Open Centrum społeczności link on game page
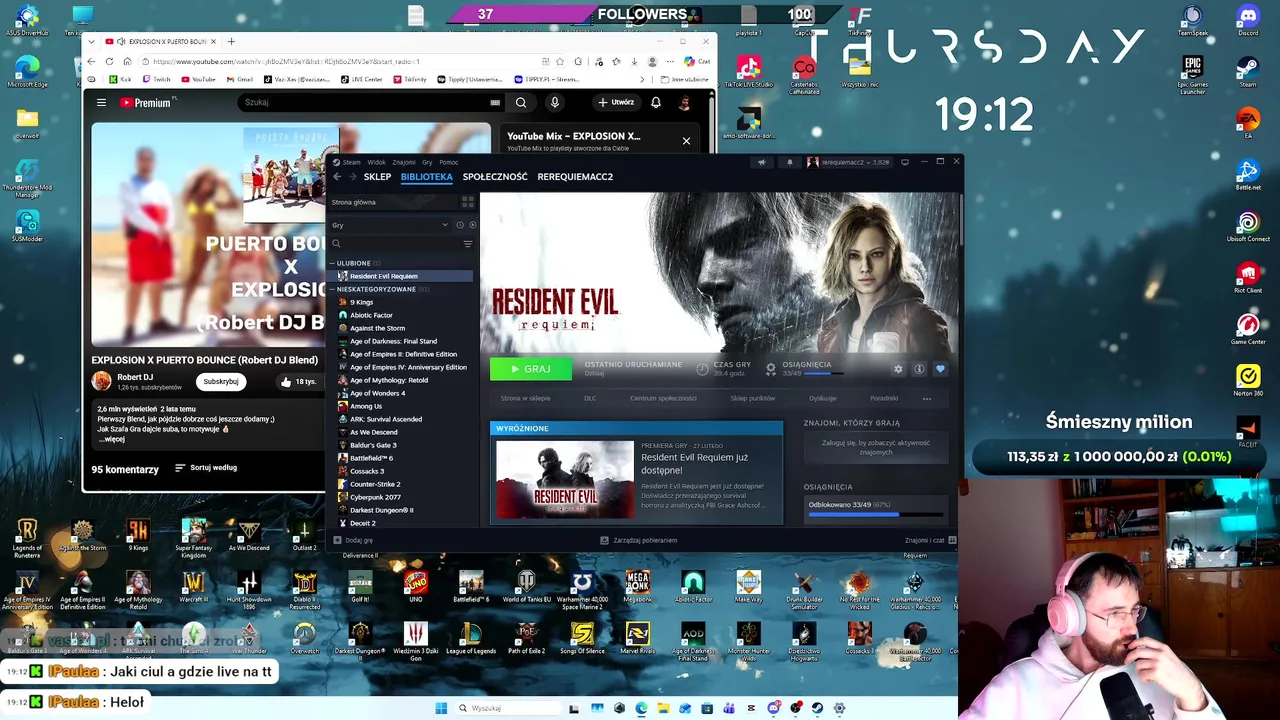This screenshot has height=720, width=1280. (x=663, y=398)
